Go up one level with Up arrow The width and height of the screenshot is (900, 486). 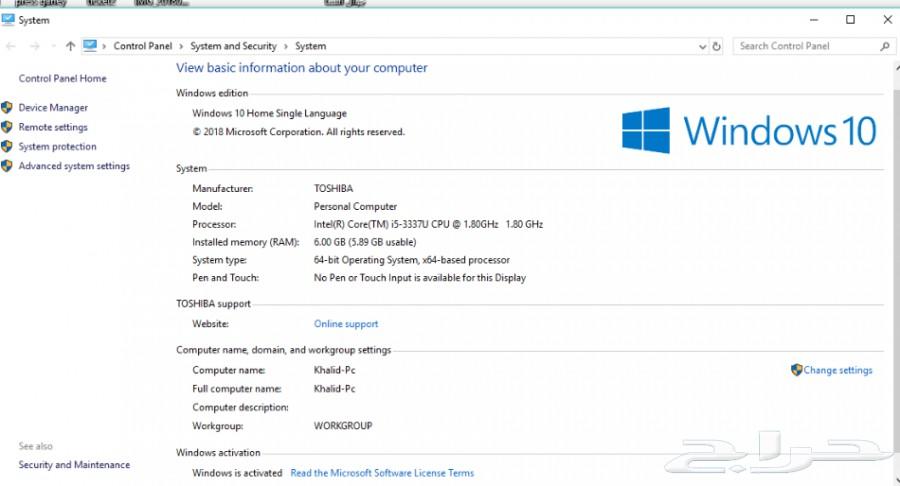tap(70, 46)
